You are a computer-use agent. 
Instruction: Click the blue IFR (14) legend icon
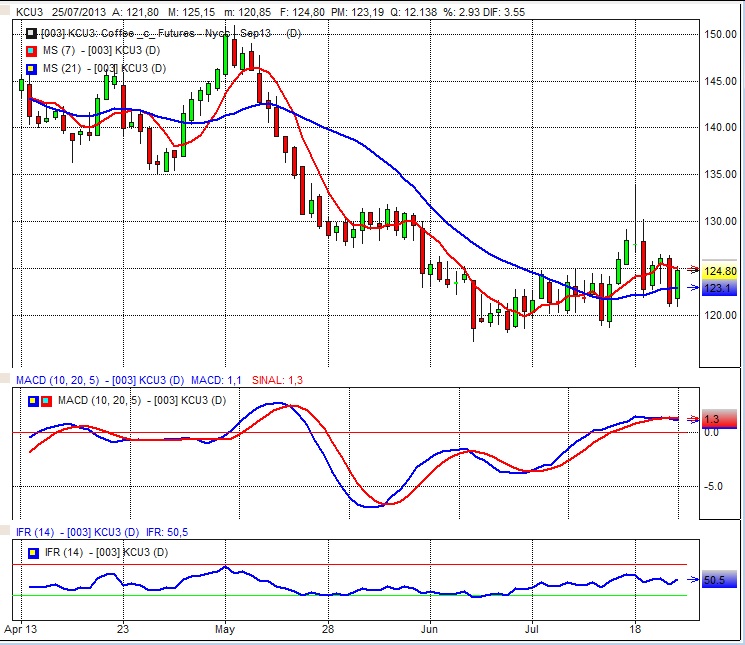[x=32, y=552]
